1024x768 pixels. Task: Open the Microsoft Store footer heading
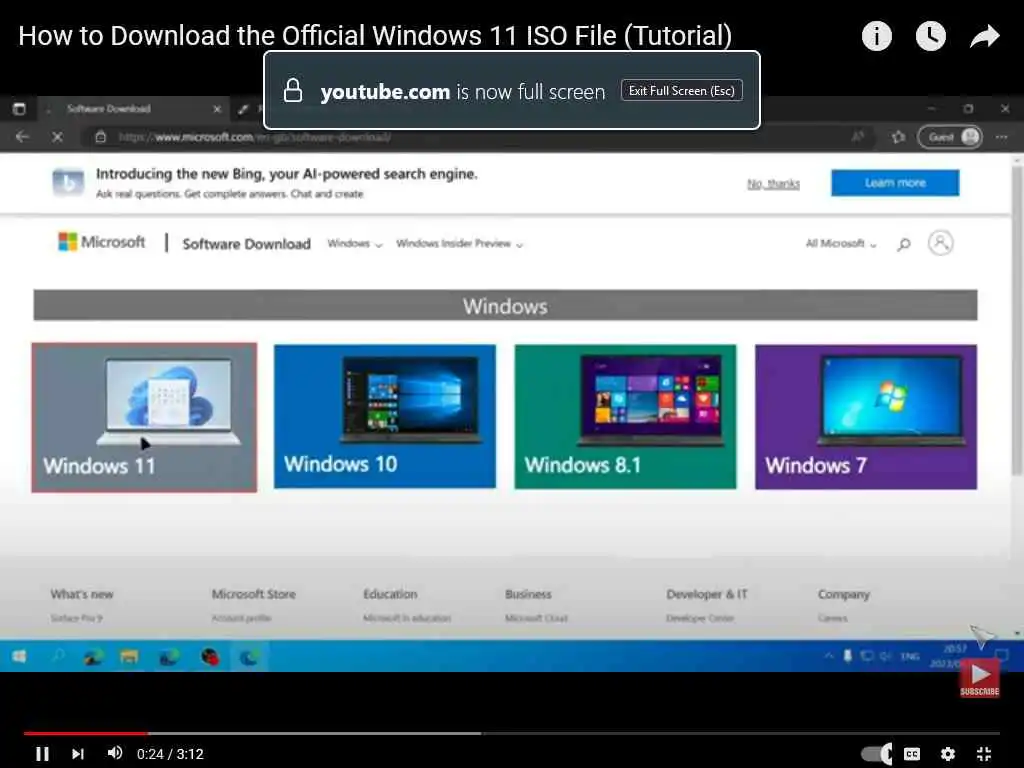[253, 594]
